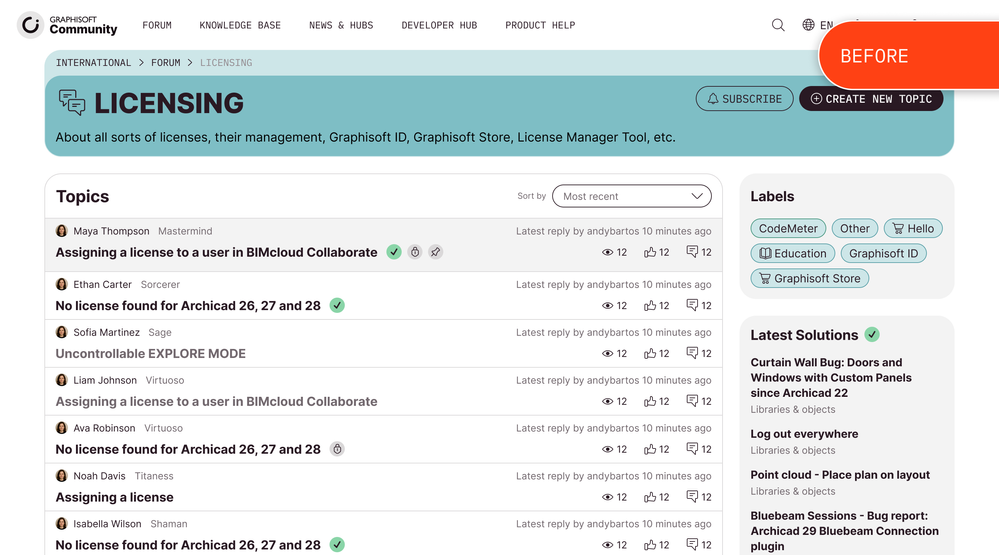Click Sofia Martinez's avatar
999x555 pixels.
click(62, 332)
